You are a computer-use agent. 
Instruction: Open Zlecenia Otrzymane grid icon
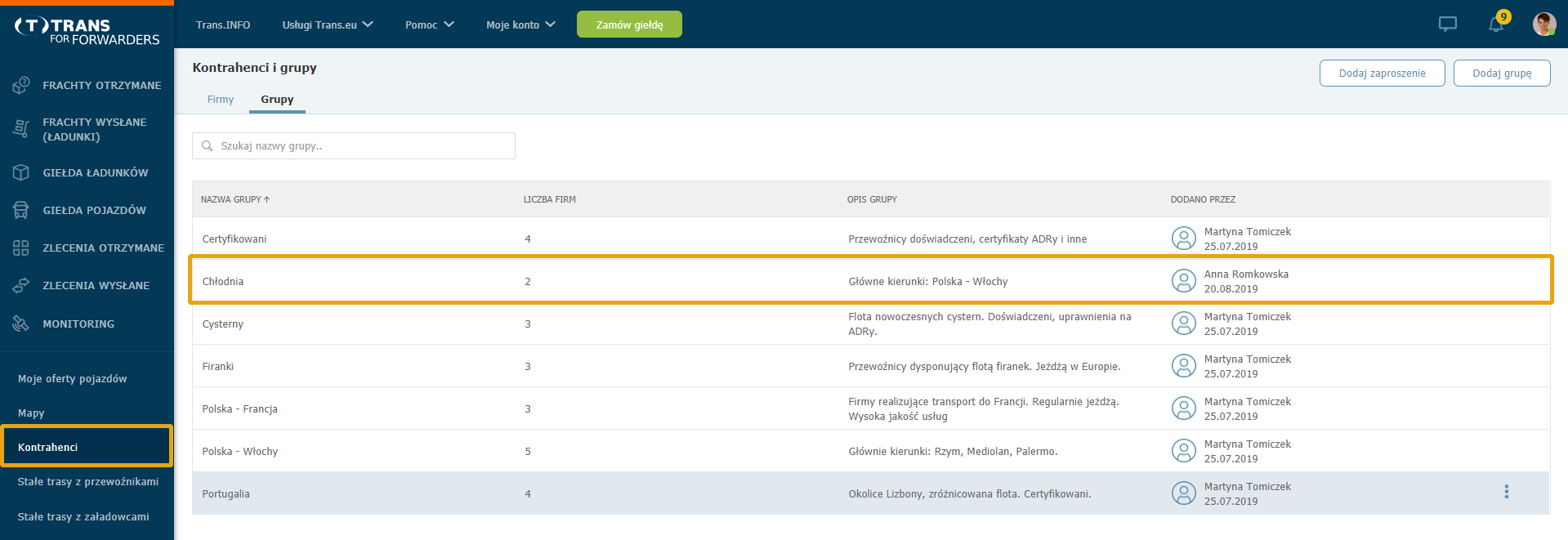tap(21, 248)
